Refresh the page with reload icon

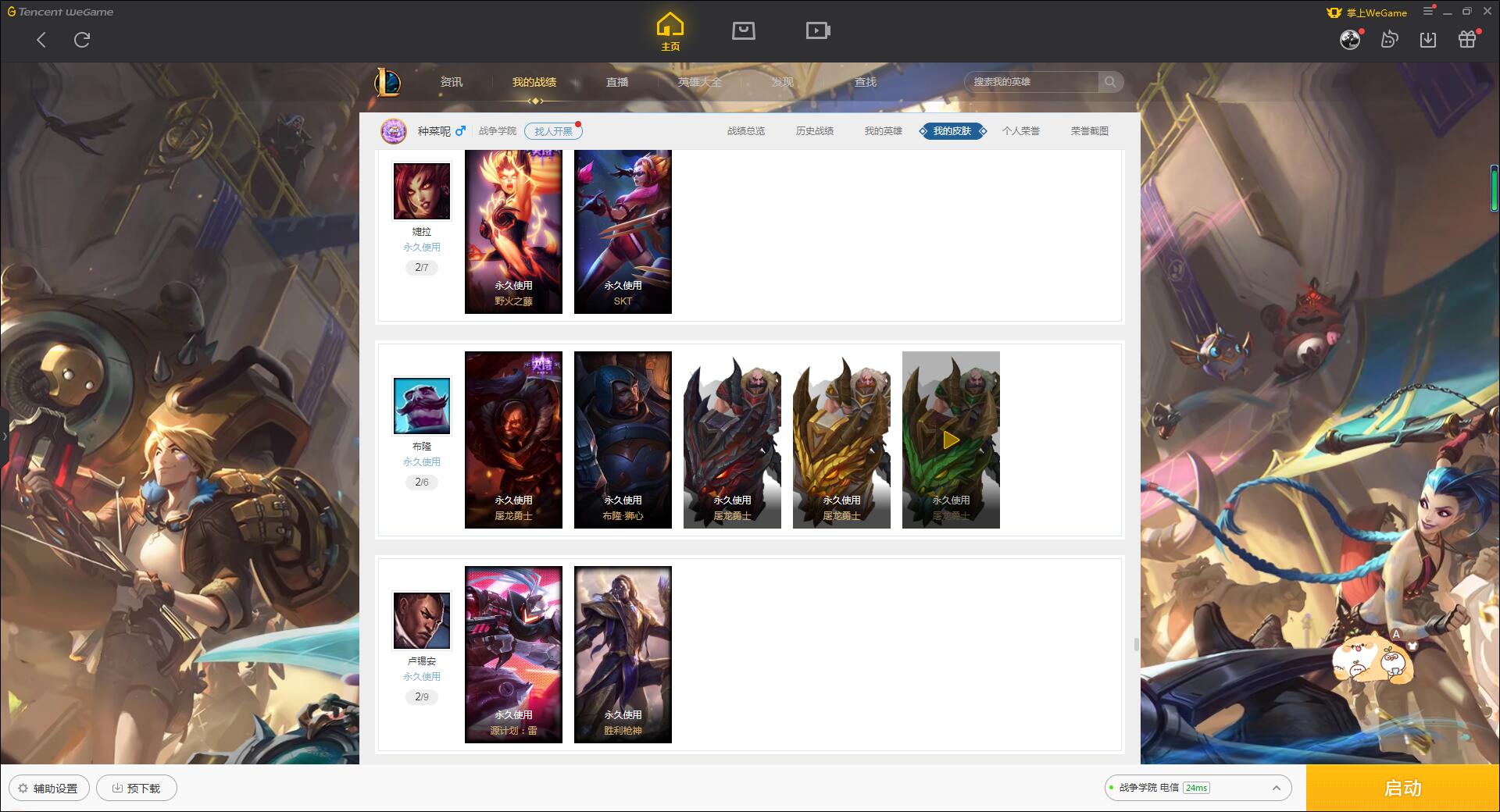click(x=82, y=40)
